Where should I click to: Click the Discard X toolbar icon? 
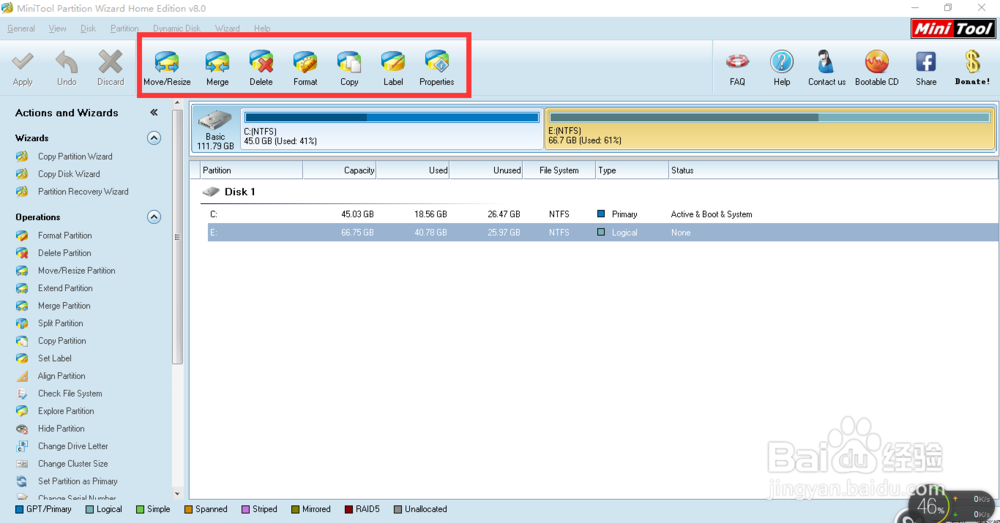pos(110,62)
